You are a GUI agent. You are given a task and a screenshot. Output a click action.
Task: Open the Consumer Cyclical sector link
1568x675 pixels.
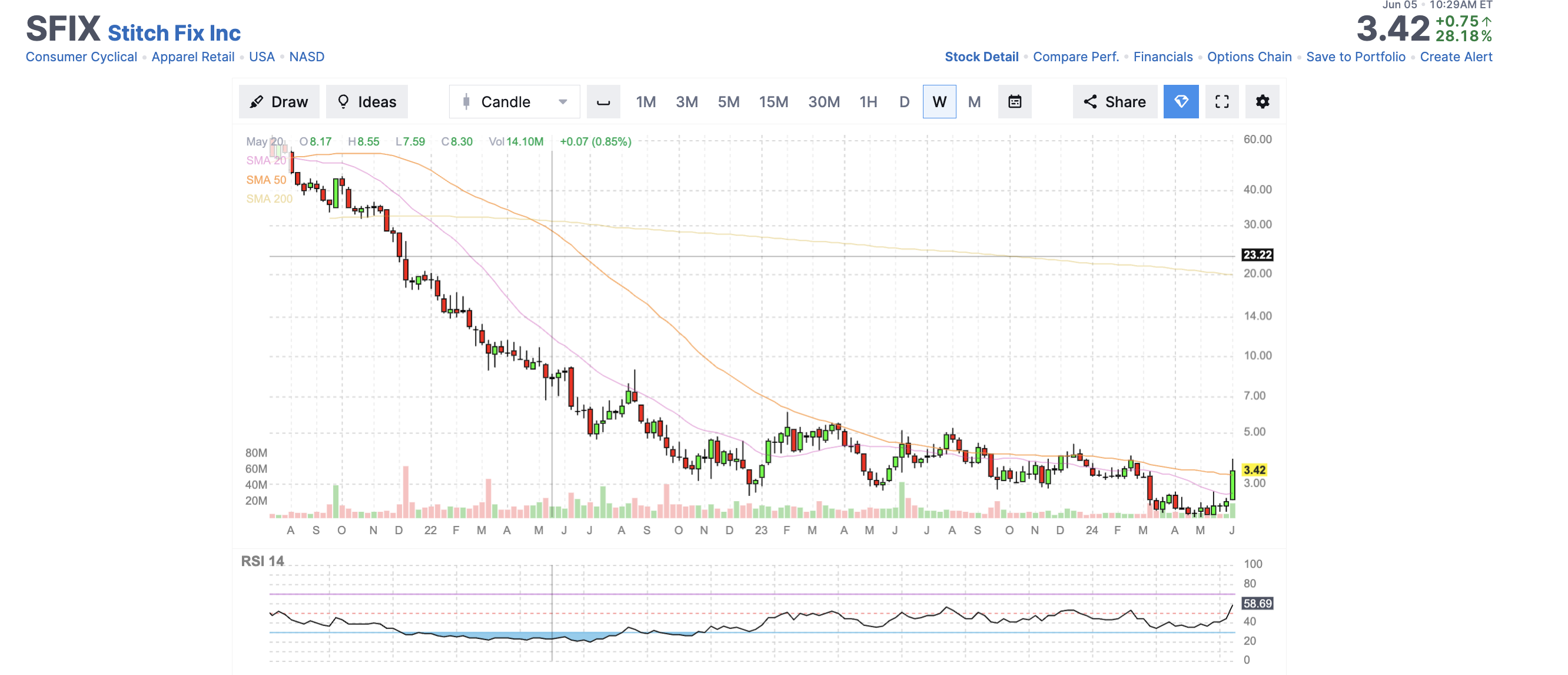tap(81, 57)
